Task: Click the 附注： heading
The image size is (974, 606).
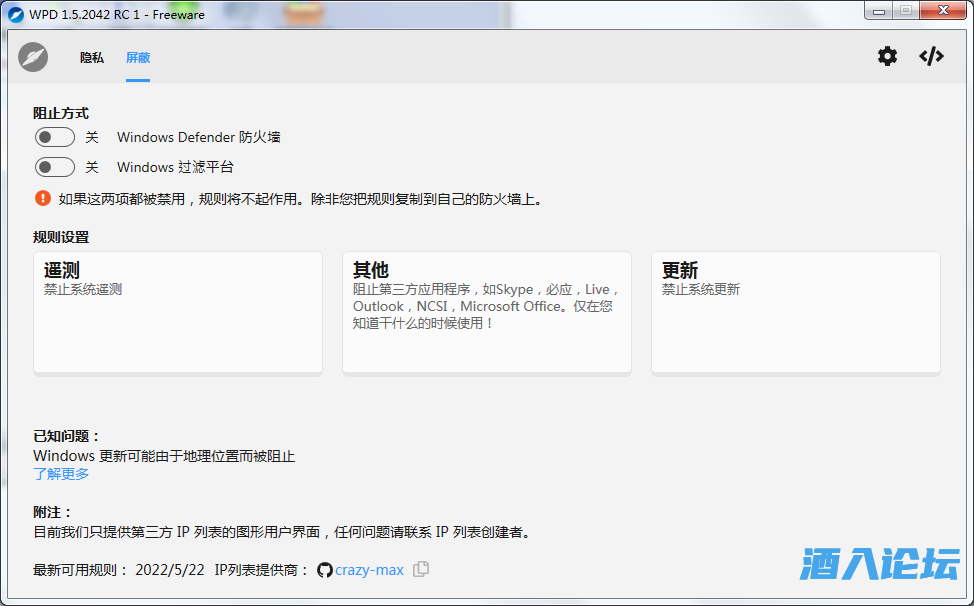Action: pos(53,512)
